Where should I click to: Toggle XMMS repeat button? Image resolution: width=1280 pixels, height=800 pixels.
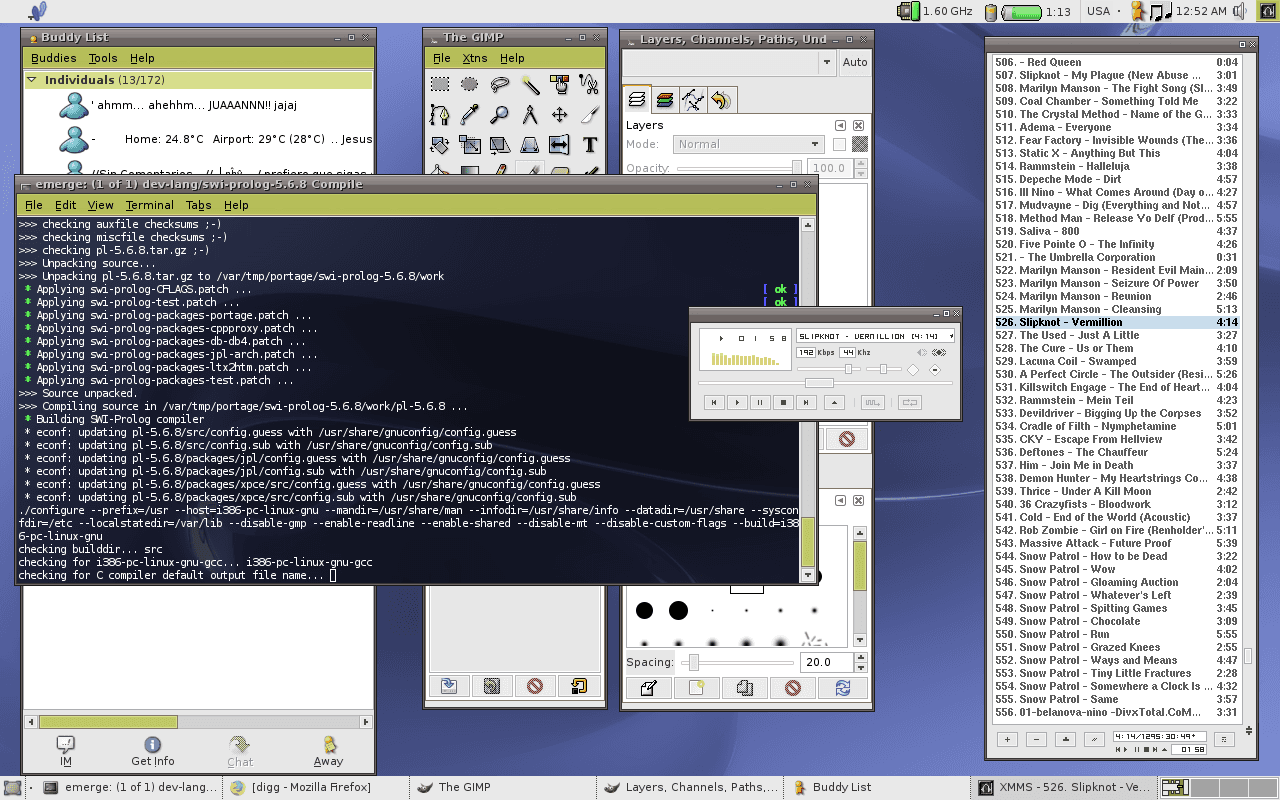pos(909,402)
